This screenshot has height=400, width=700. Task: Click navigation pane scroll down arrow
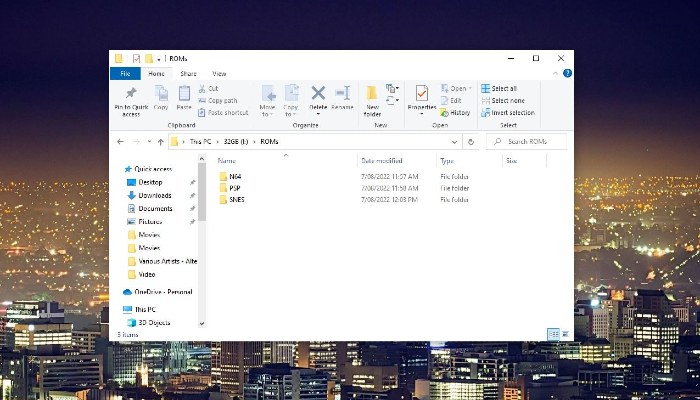click(x=202, y=324)
